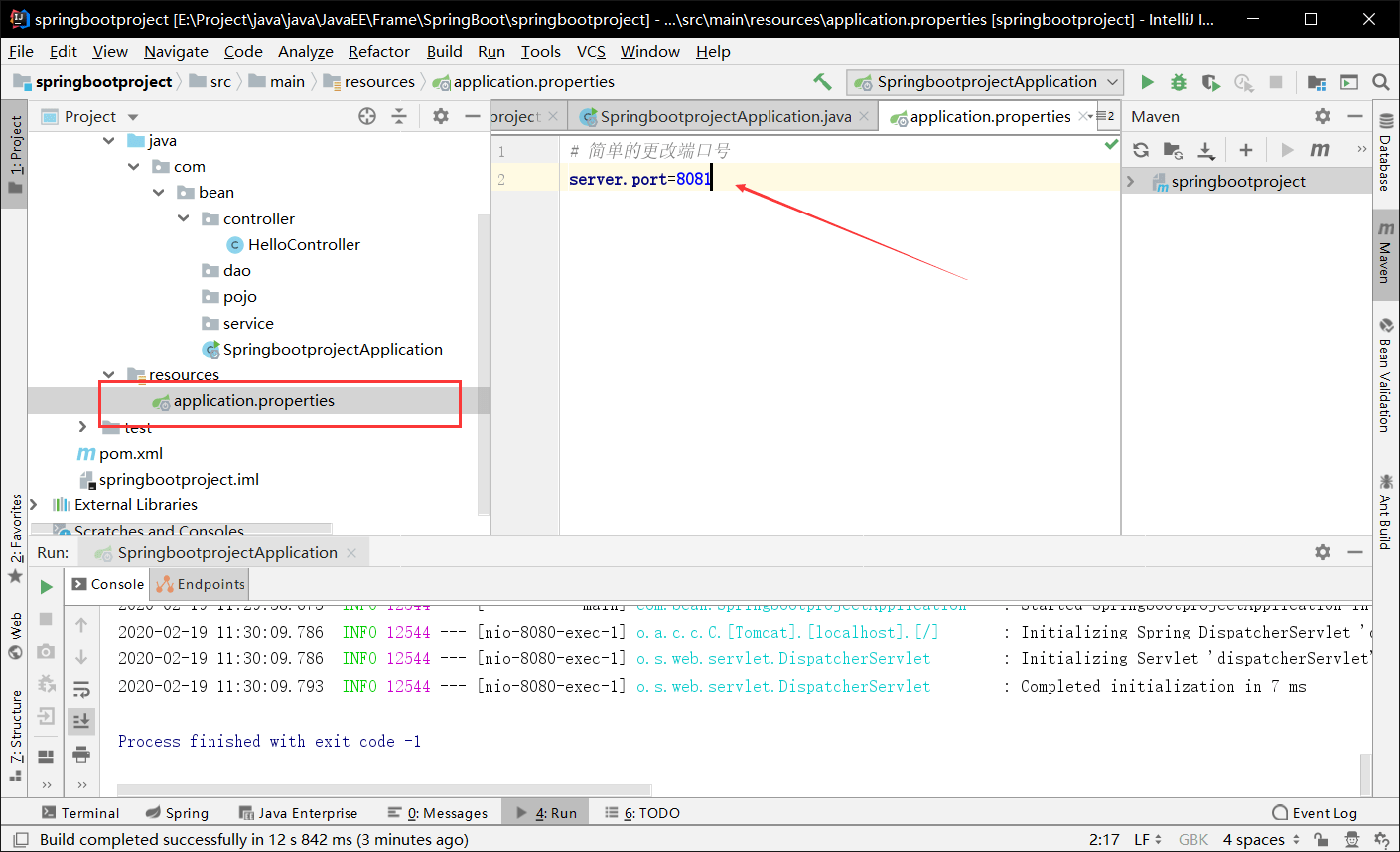Open the 7: Structure side tool window
Image resolution: width=1400 pixels, height=852 pixels.
[15, 735]
